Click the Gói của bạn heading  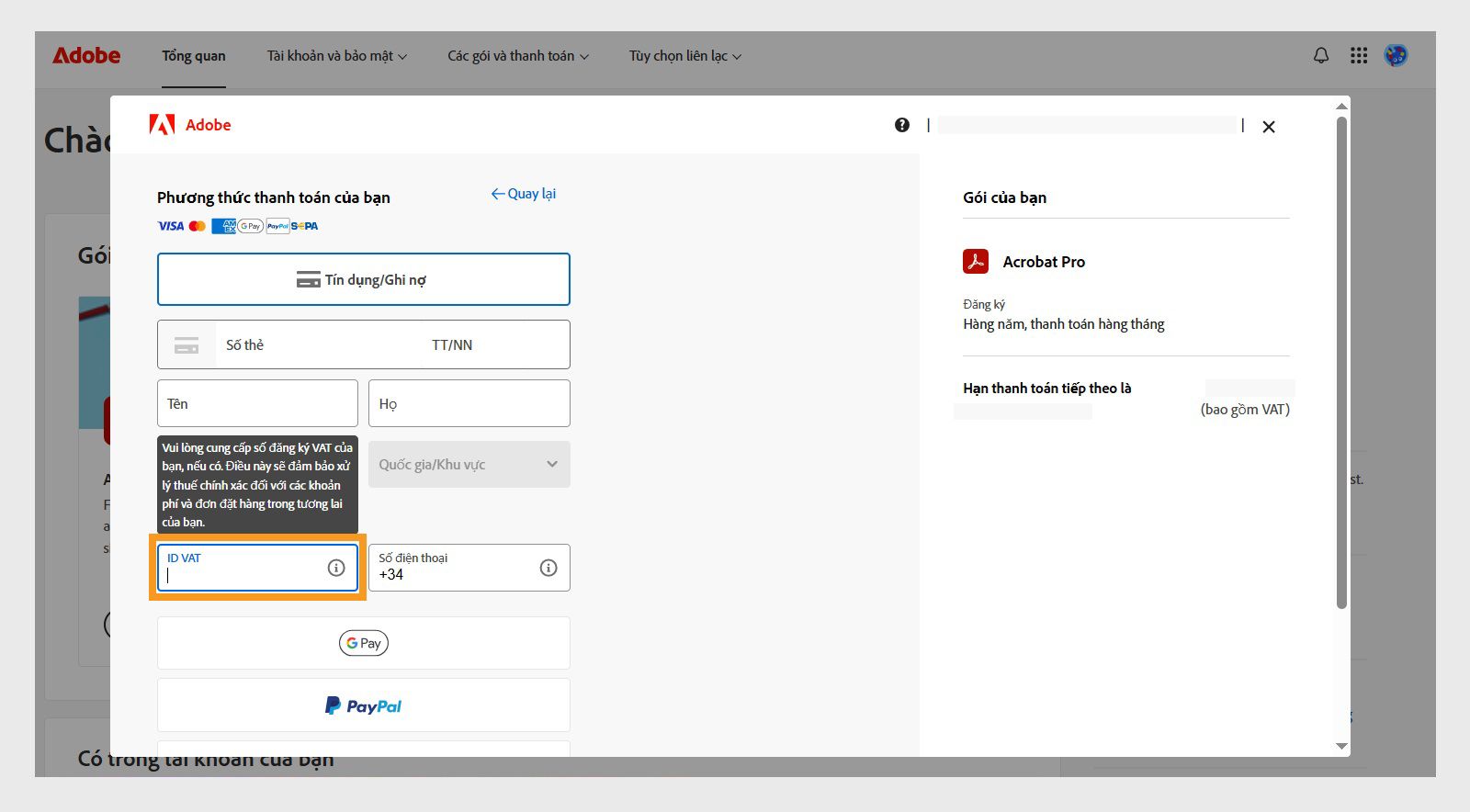1004,197
